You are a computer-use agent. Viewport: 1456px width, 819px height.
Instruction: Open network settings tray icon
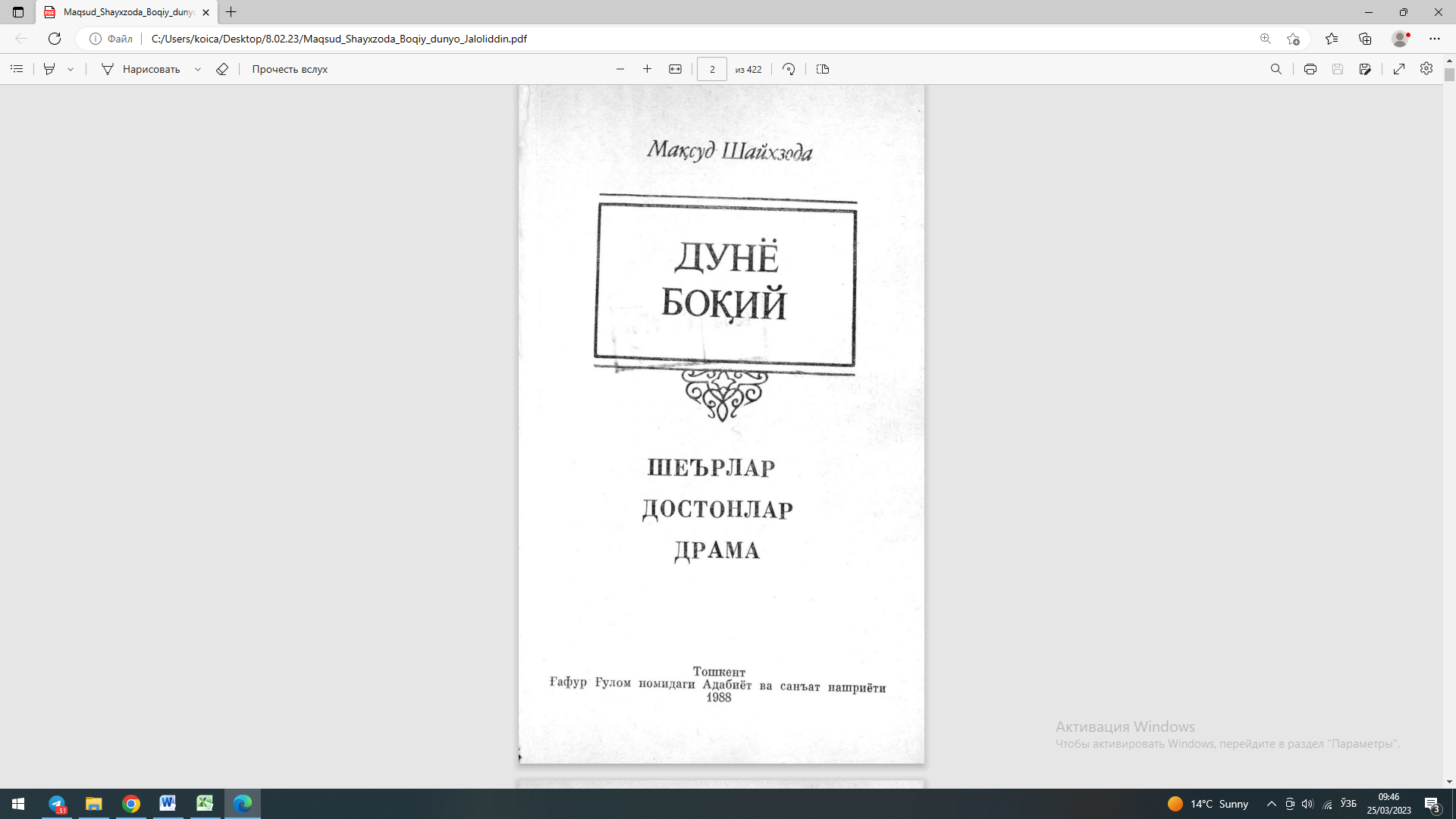tap(1327, 804)
